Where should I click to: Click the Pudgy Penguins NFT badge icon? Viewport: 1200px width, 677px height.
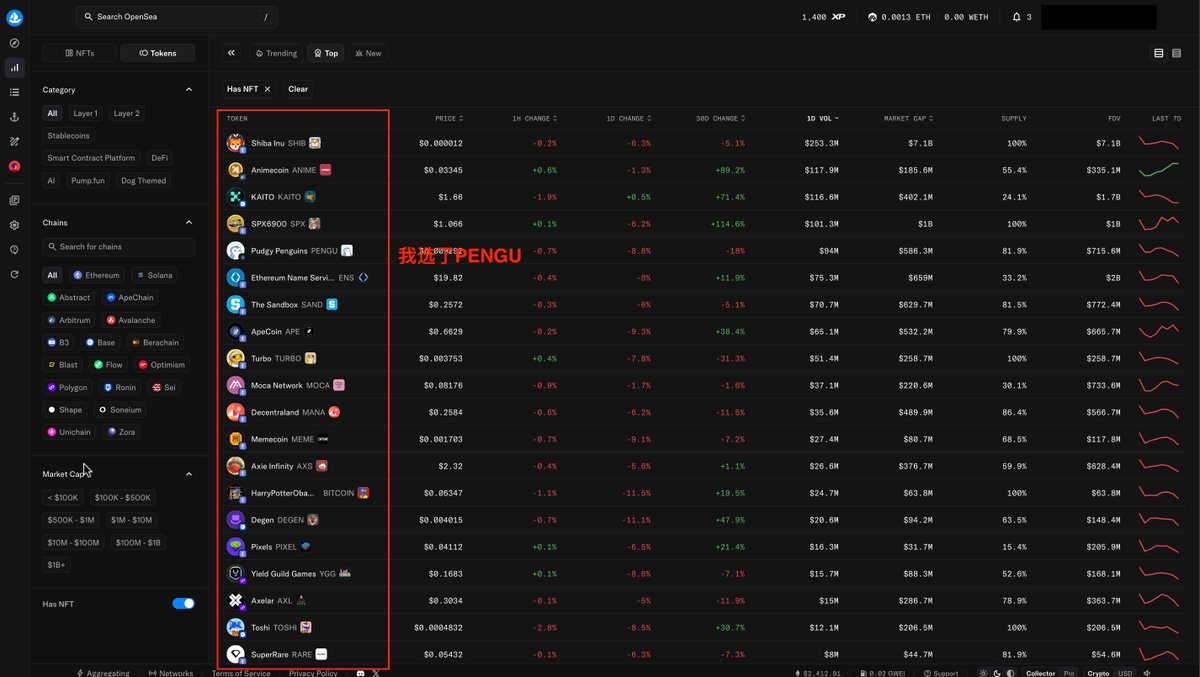coord(346,250)
